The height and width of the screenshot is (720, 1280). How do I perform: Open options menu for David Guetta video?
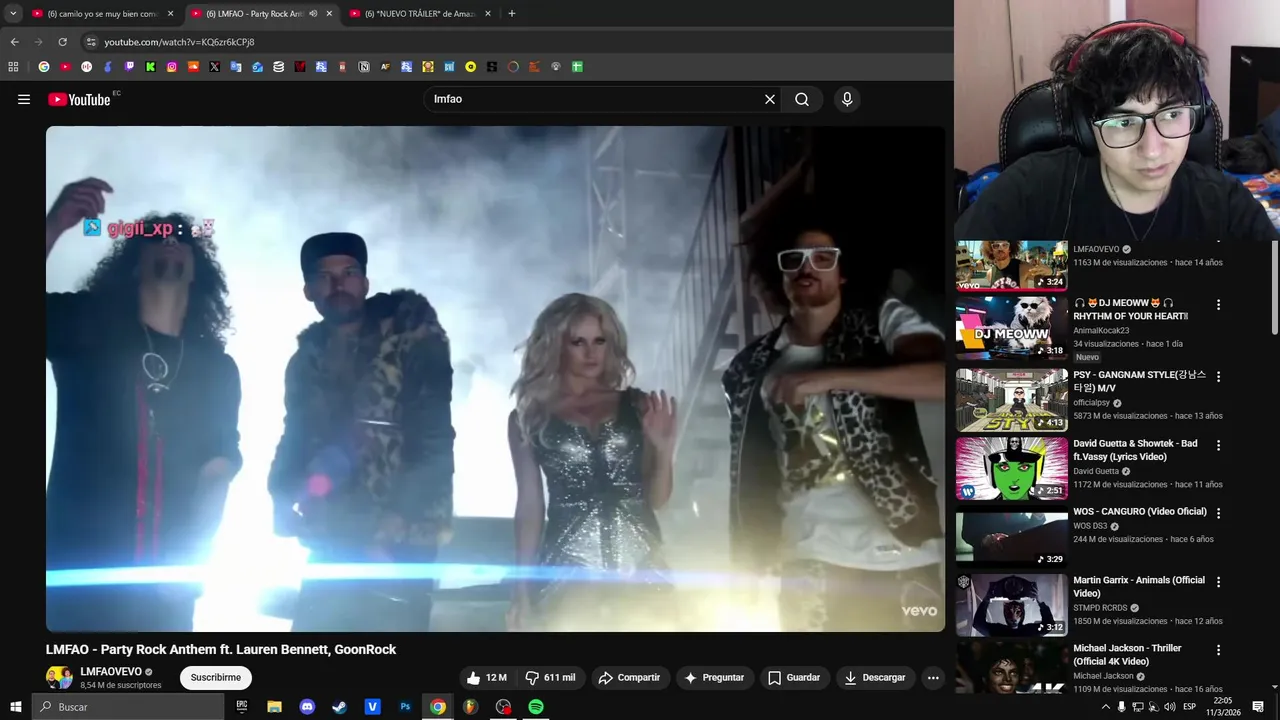pyautogui.click(x=1218, y=445)
